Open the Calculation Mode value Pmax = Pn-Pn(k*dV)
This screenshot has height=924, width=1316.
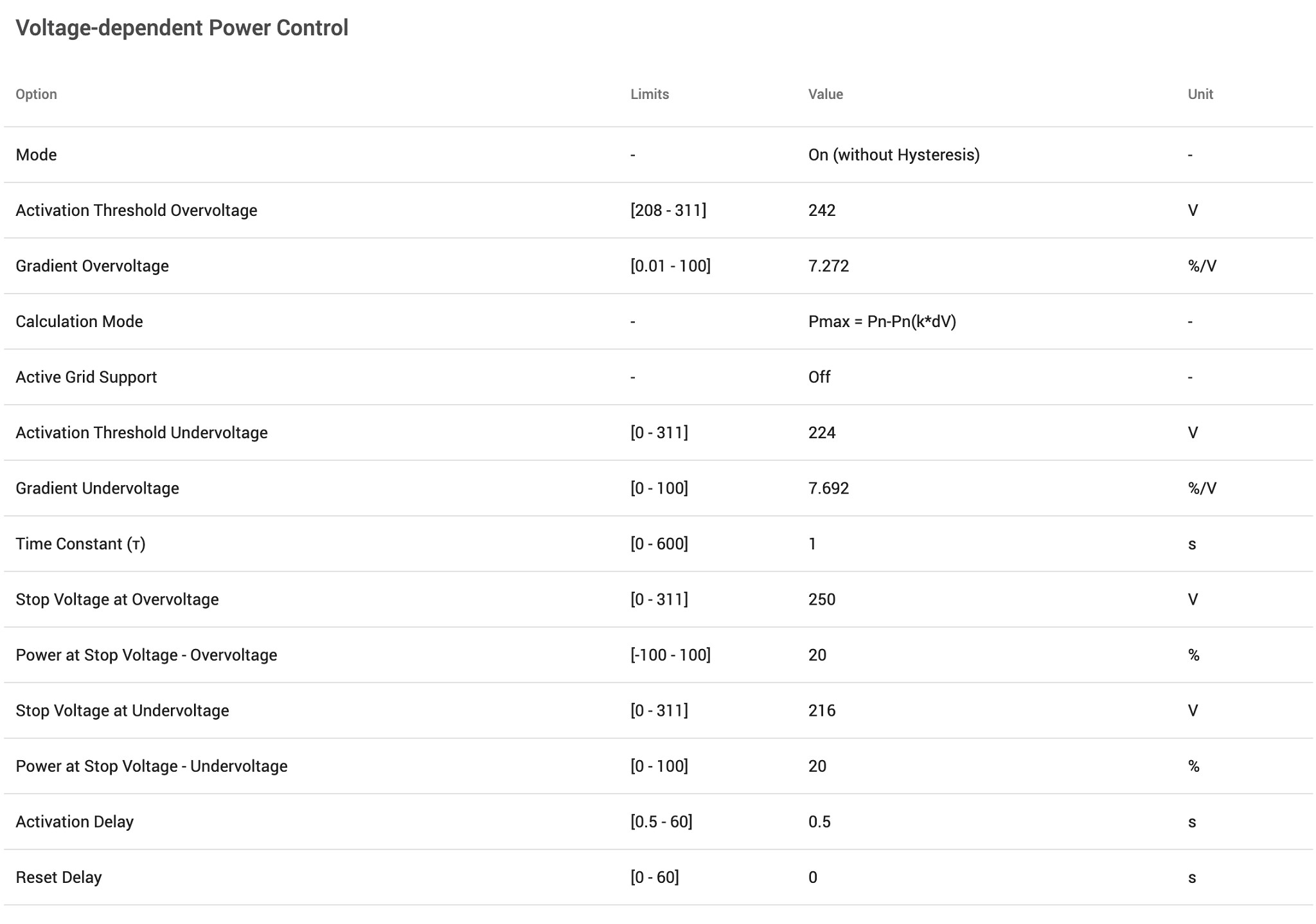click(882, 321)
